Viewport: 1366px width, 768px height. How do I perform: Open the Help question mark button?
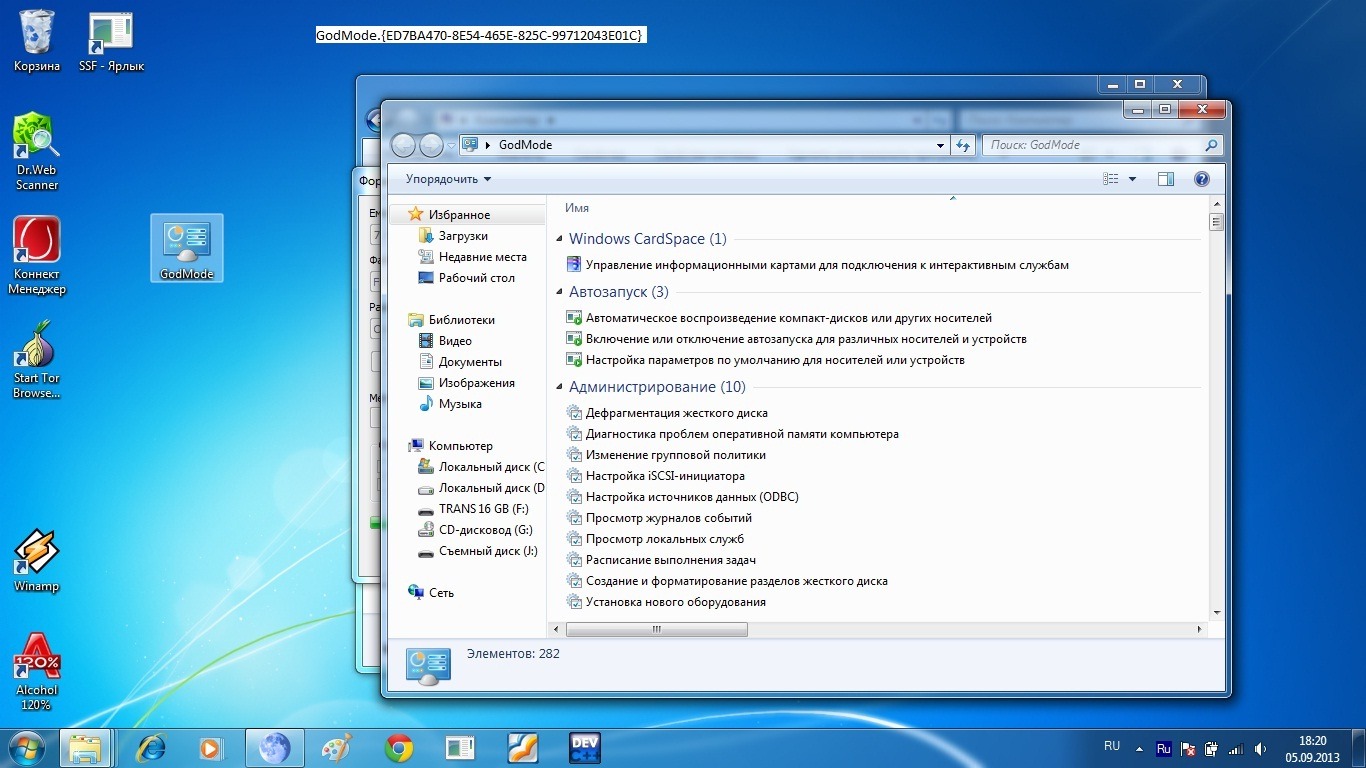point(1202,179)
